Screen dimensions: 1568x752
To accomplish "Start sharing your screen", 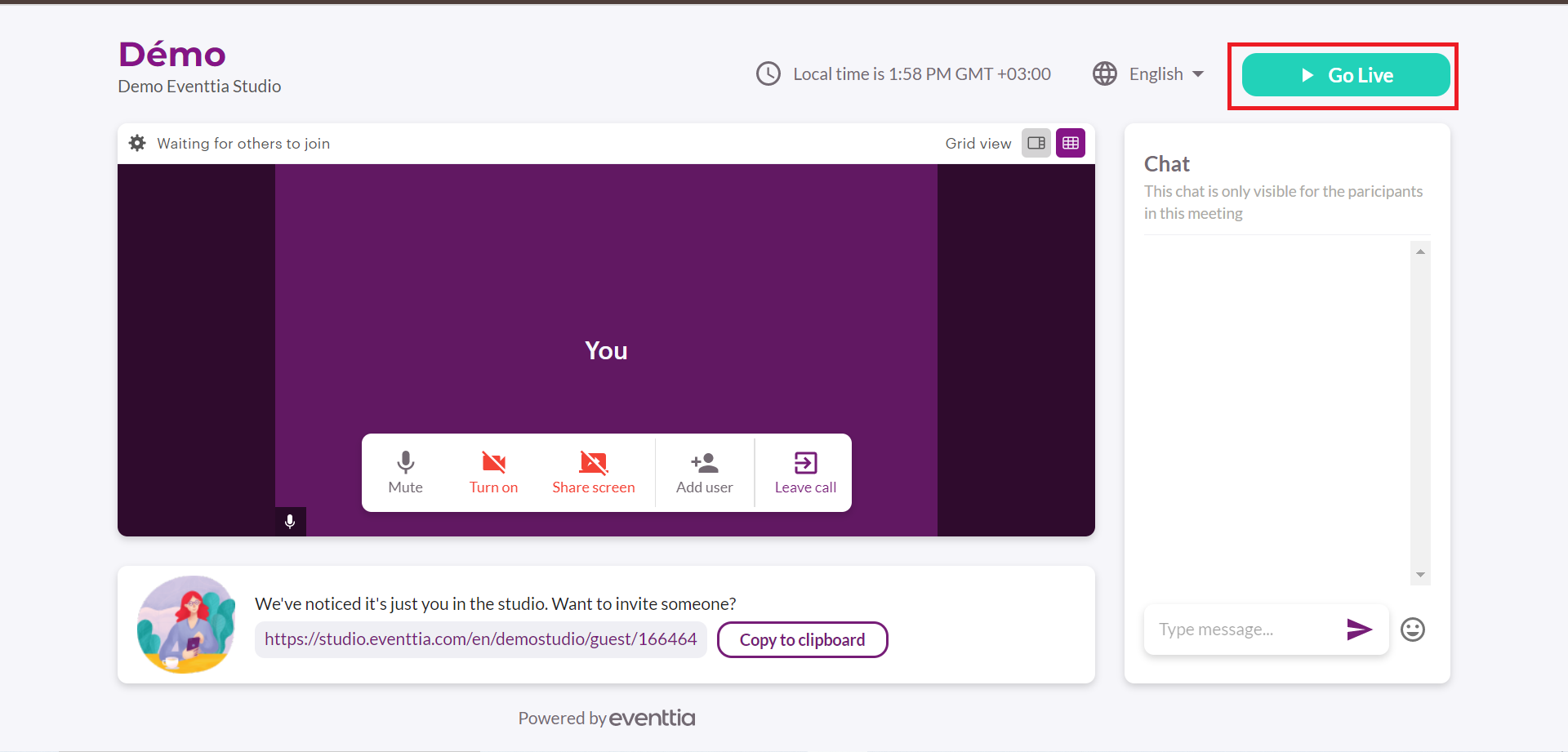I will (593, 473).
